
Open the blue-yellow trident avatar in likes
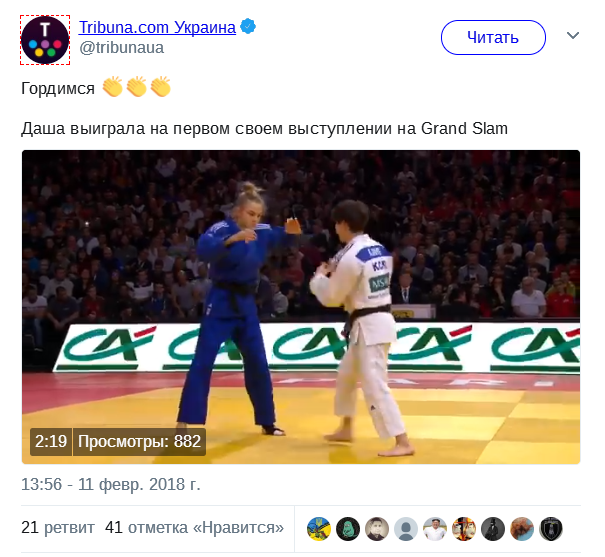pos(319,529)
